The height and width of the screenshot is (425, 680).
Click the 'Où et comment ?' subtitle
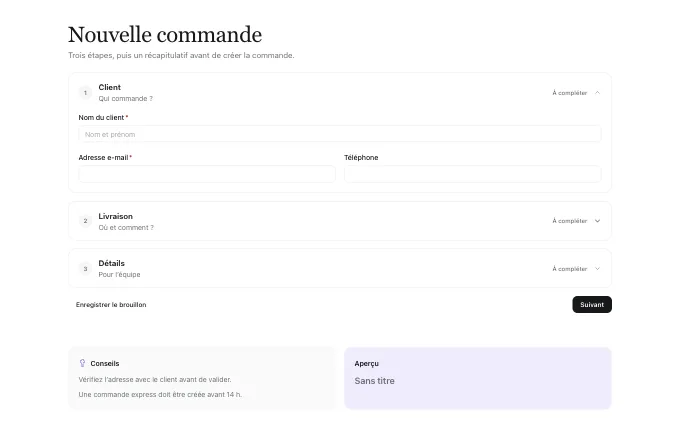click(x=126, y=227)
